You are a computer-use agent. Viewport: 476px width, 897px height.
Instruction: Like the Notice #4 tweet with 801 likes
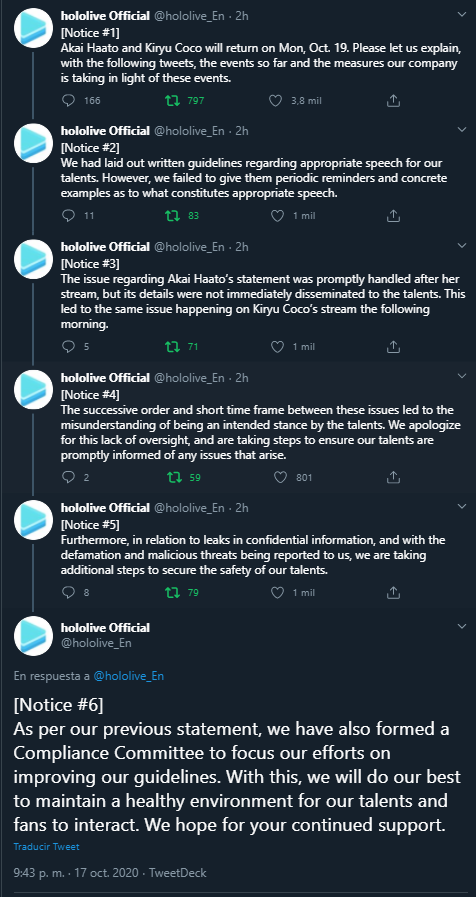pyautogui.click(x=280, y=477)
